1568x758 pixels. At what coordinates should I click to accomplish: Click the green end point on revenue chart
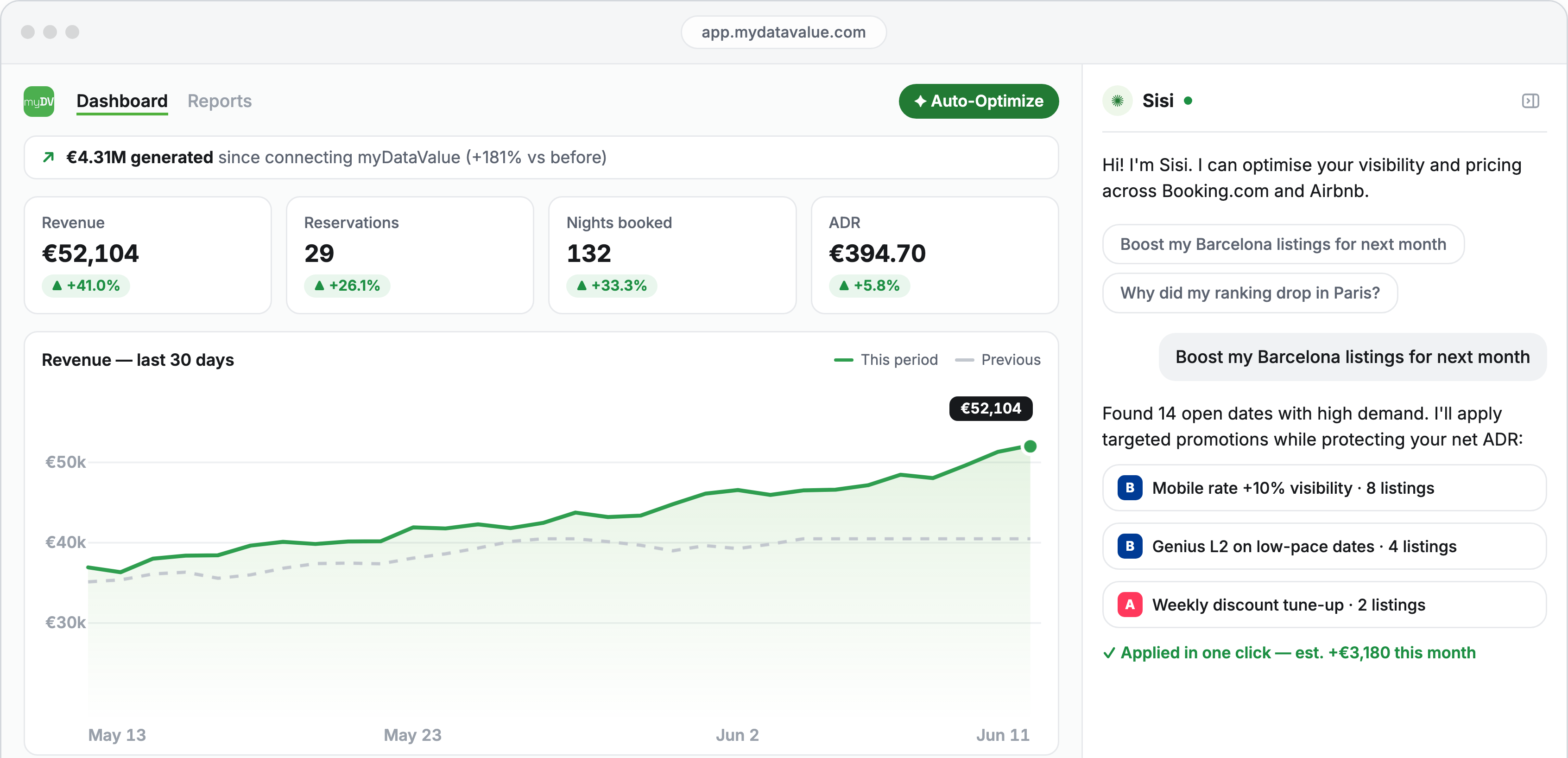[x=1030, y=446]
